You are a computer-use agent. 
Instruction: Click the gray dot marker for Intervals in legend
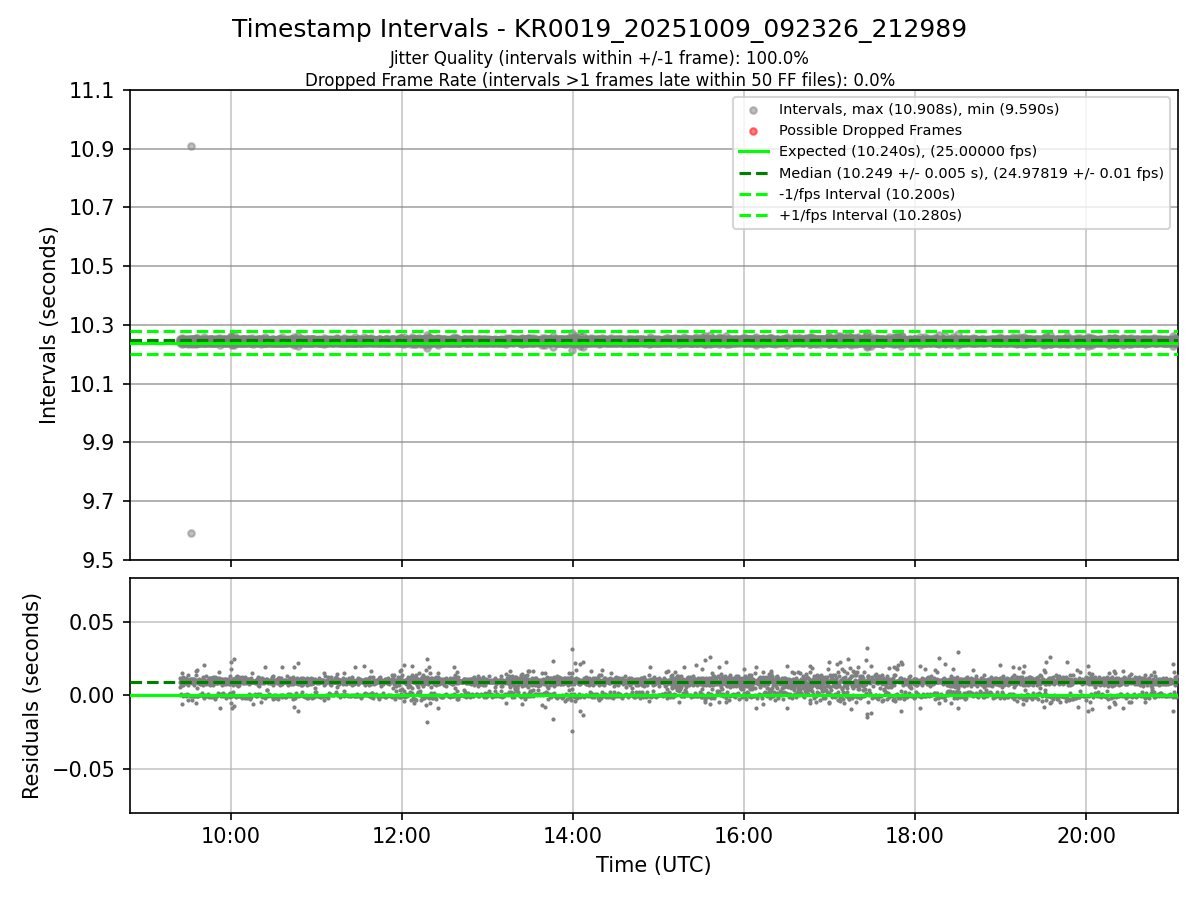pos(754,110)
